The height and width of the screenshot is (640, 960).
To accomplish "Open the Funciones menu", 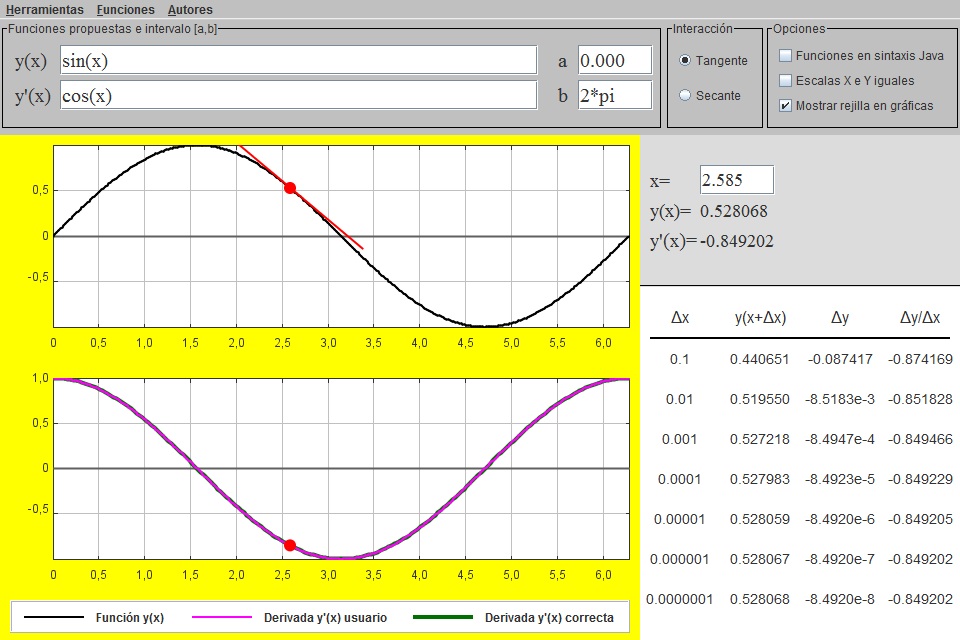I will pos(126,9).
